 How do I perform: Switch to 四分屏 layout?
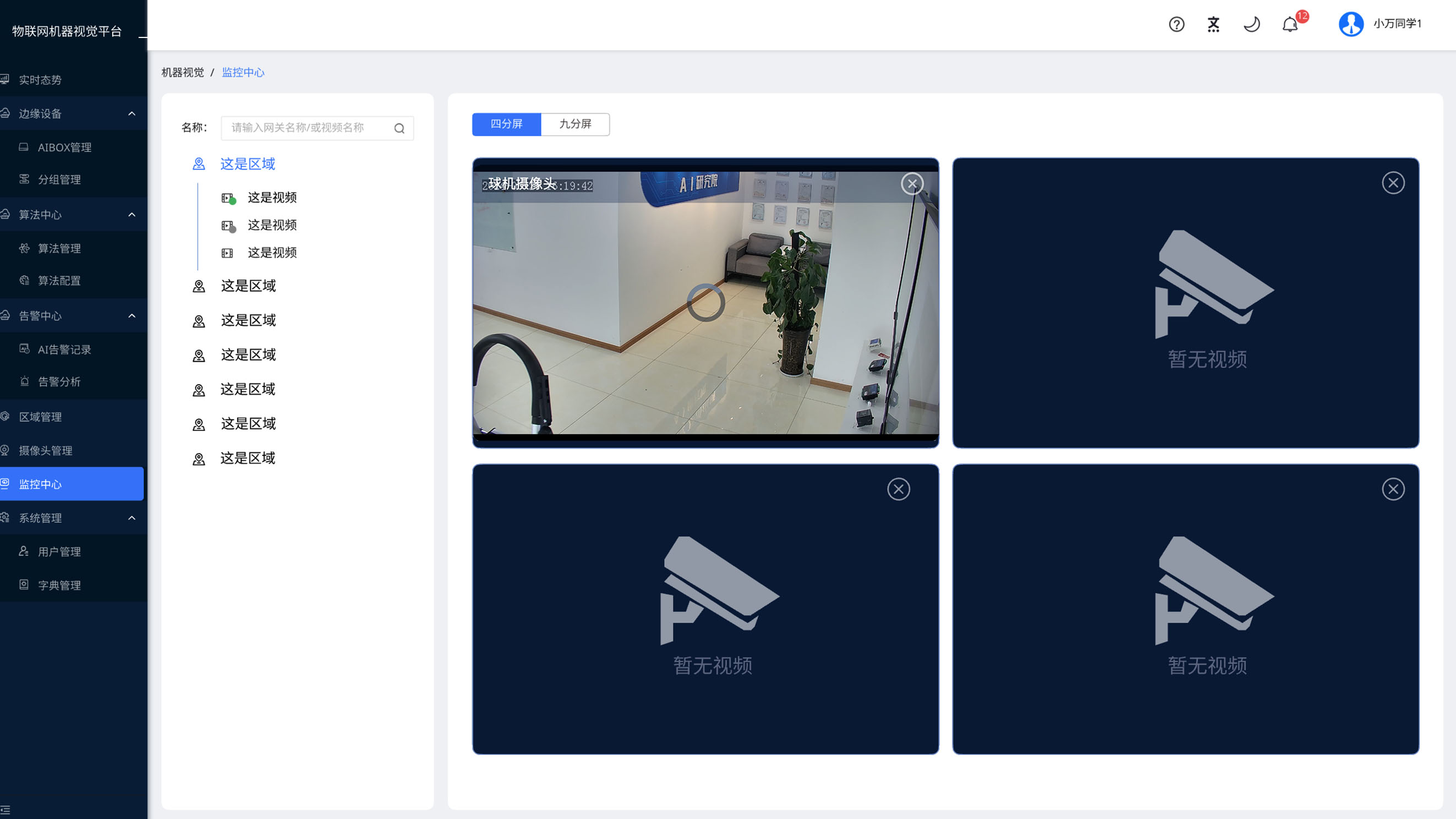point(506,124)
